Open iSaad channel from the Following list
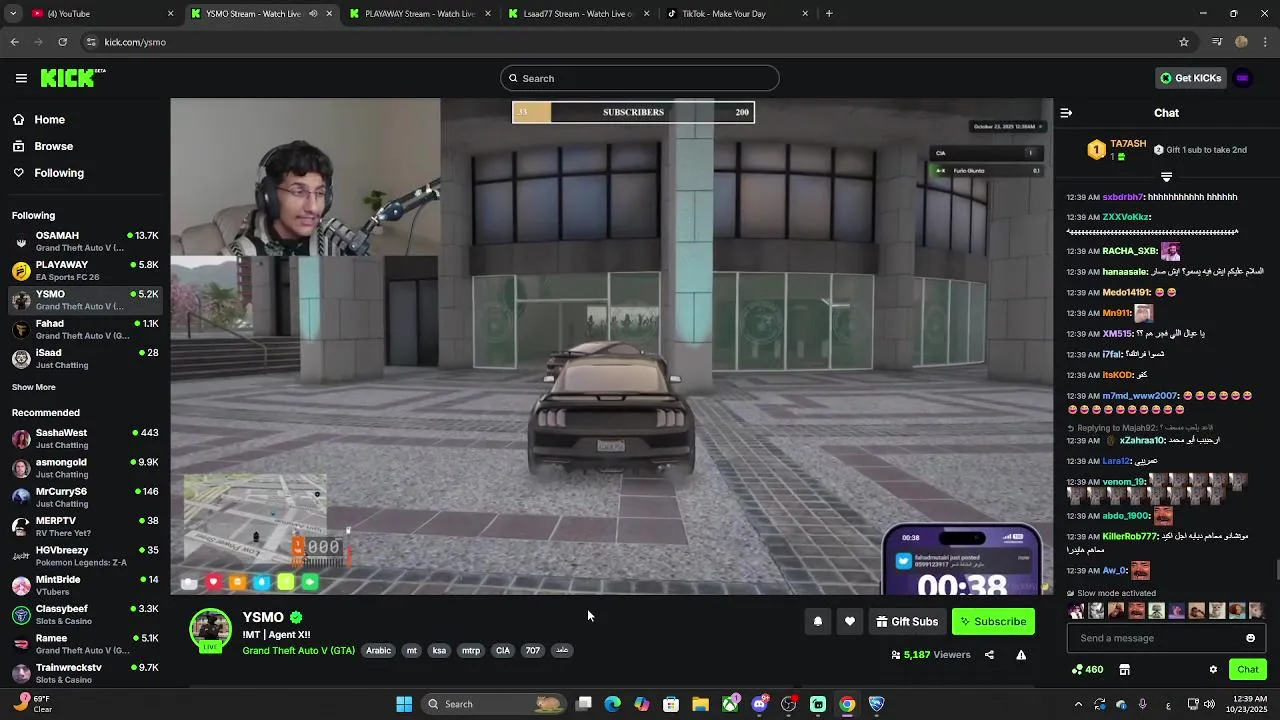 (85, 358)
